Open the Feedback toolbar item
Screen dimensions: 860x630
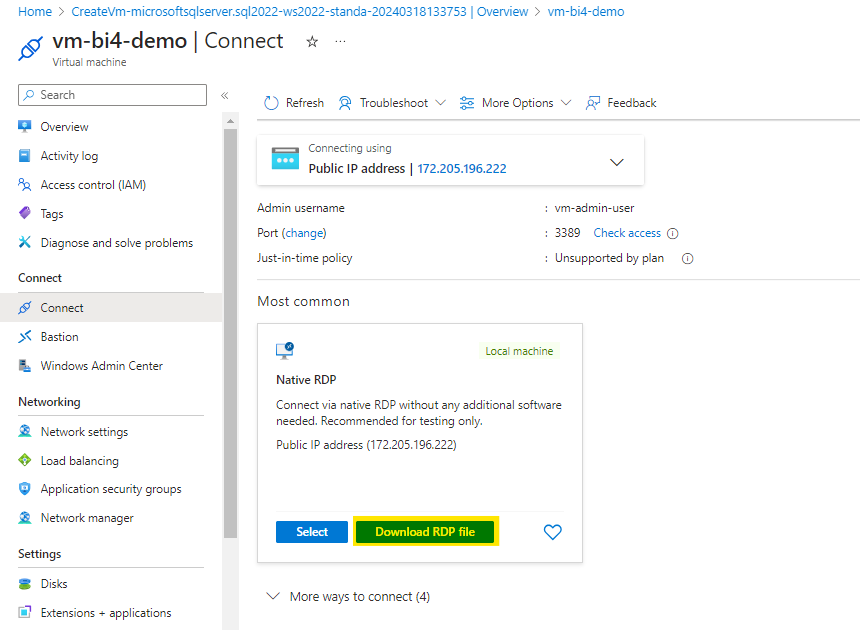click(621, 103)
